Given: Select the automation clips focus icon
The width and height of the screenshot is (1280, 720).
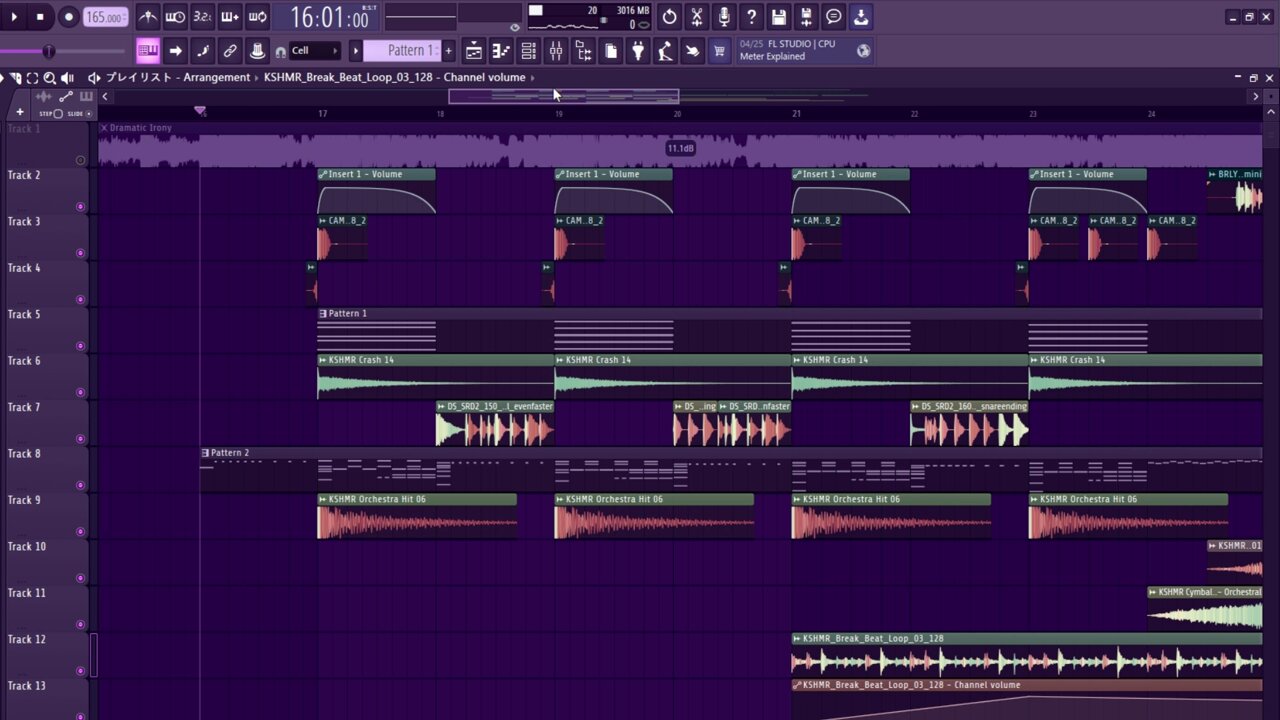Looking at the screenshot, I should click(66, 96).
